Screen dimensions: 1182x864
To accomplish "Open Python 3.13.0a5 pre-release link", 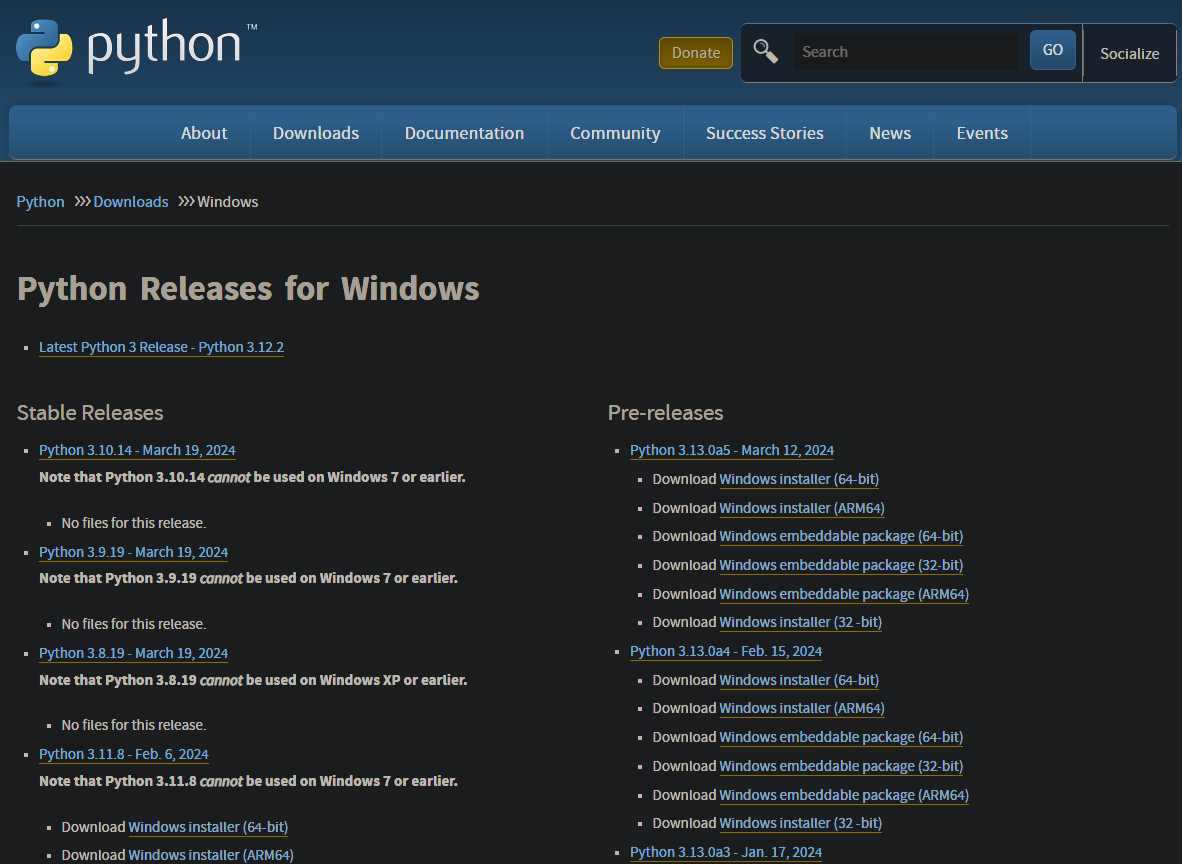I will (732, 450).
